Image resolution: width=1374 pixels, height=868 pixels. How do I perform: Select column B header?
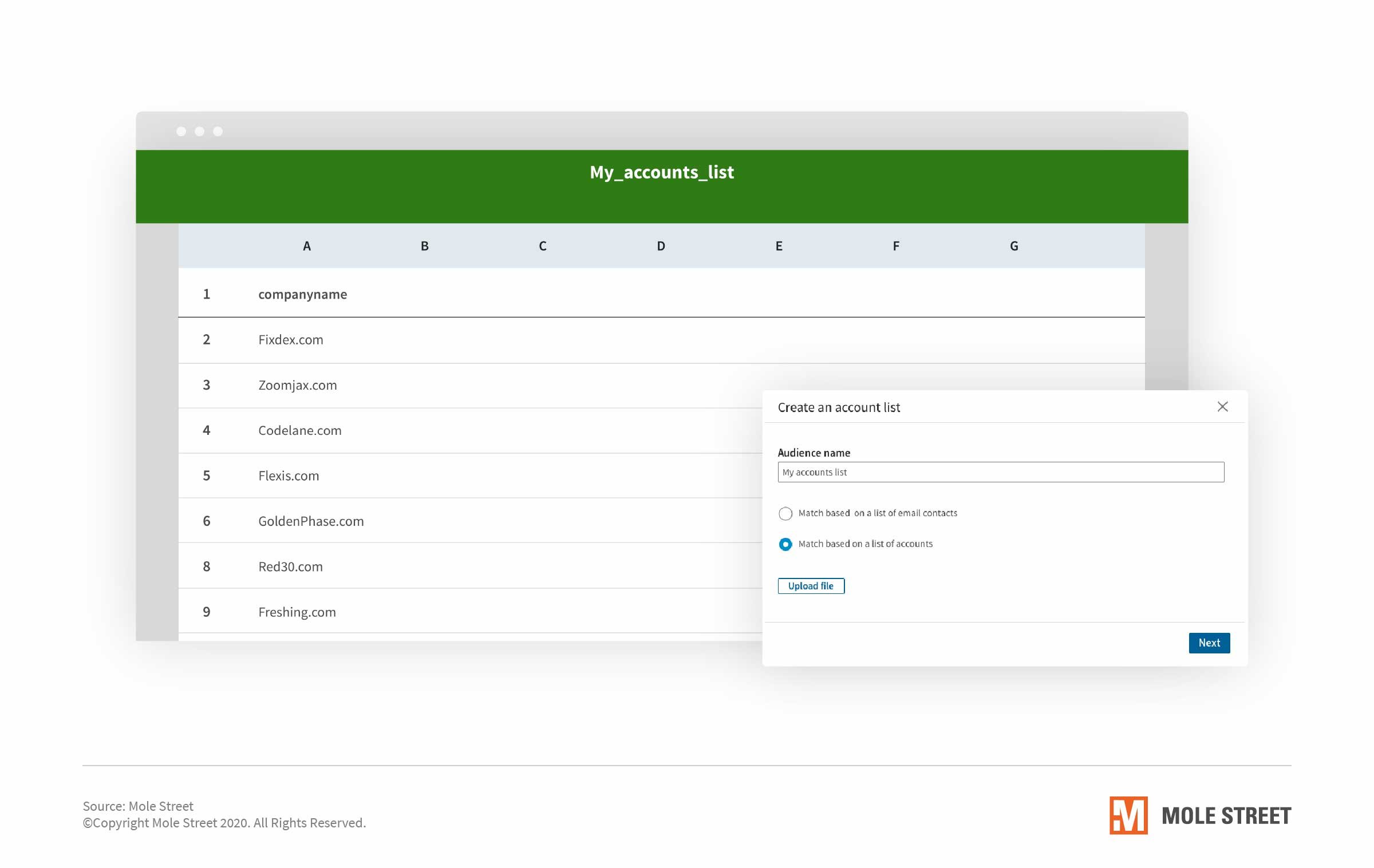[x=425, y=246]
